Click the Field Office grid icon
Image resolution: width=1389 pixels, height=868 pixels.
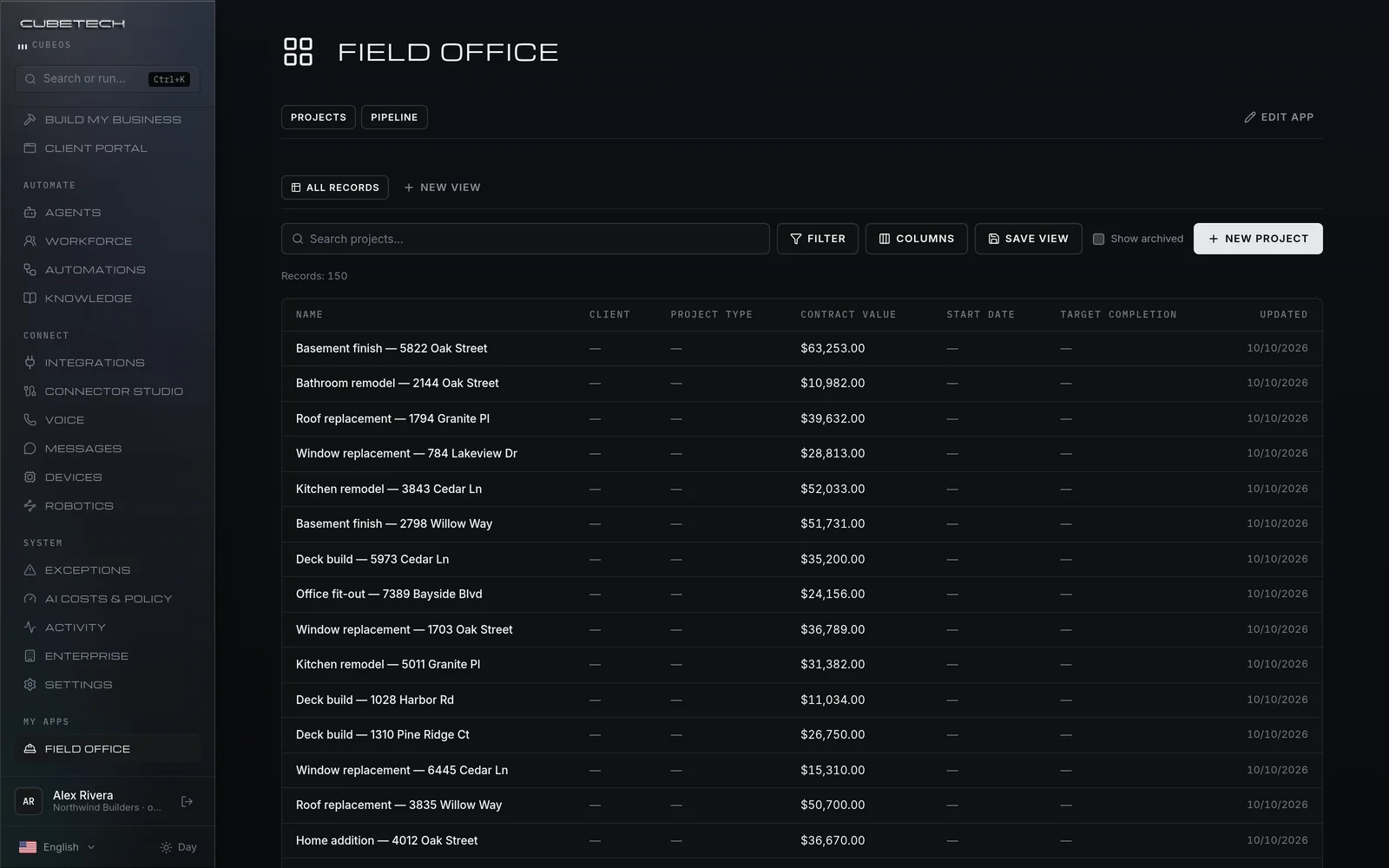coord(298,51)
